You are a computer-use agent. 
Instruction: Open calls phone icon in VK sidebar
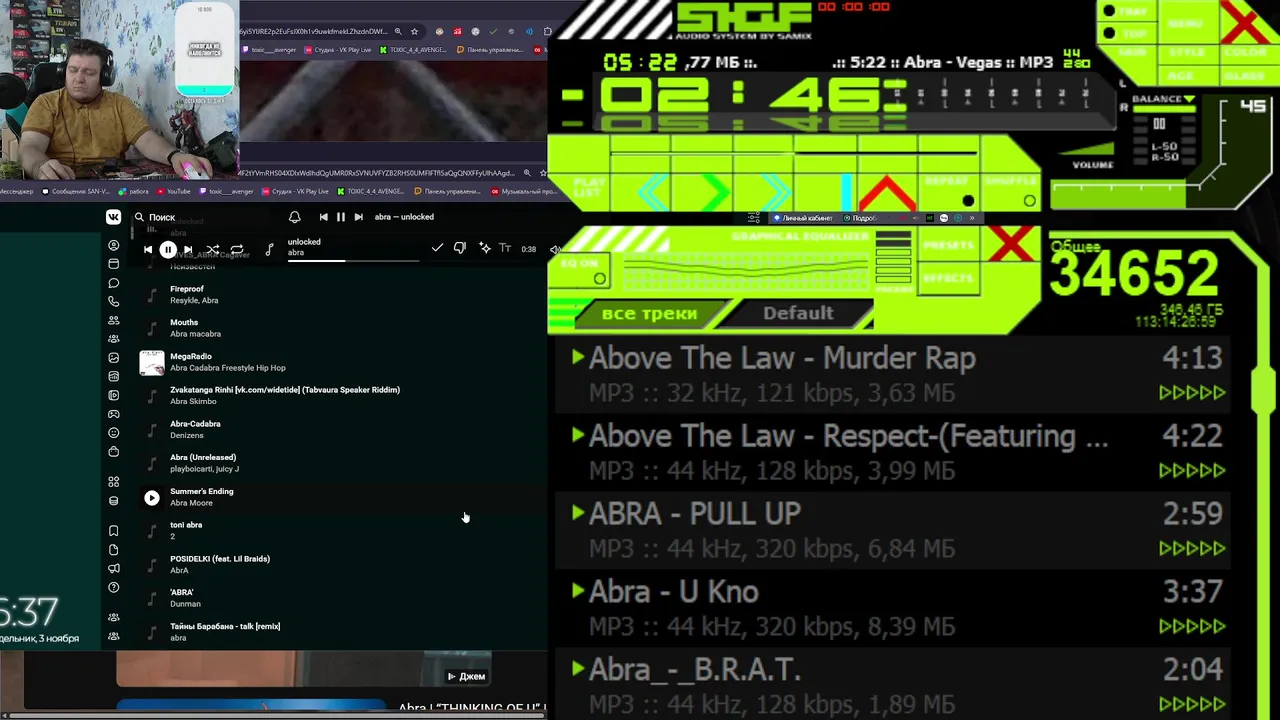click(x=113, y=301)
